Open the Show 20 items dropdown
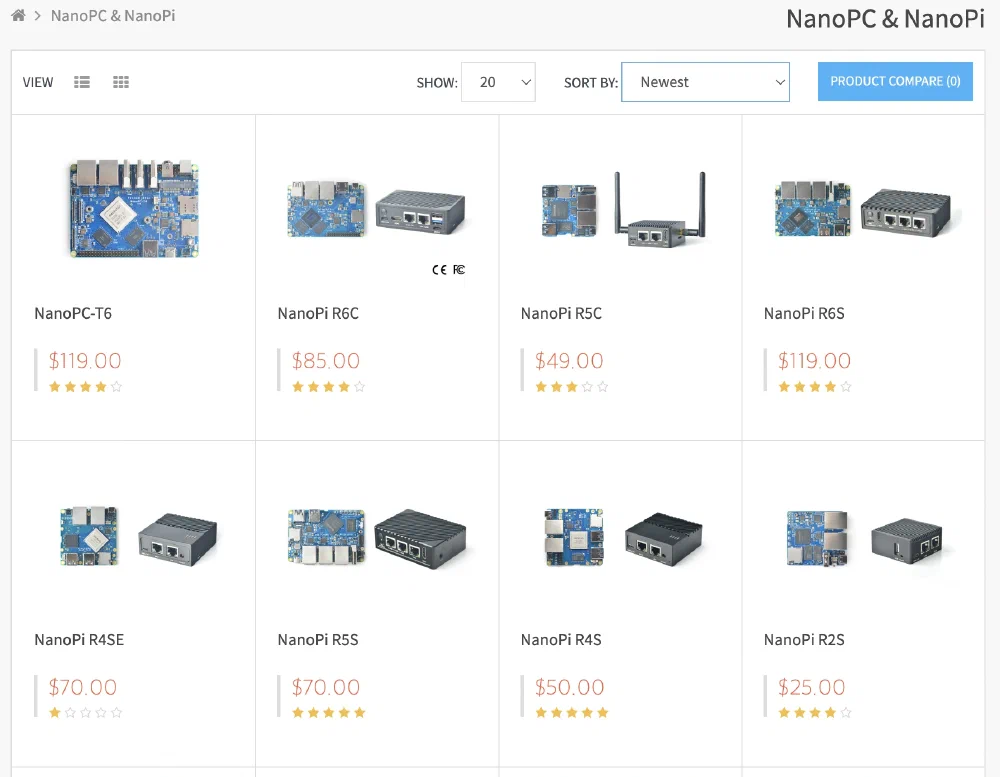 [498, 82]
